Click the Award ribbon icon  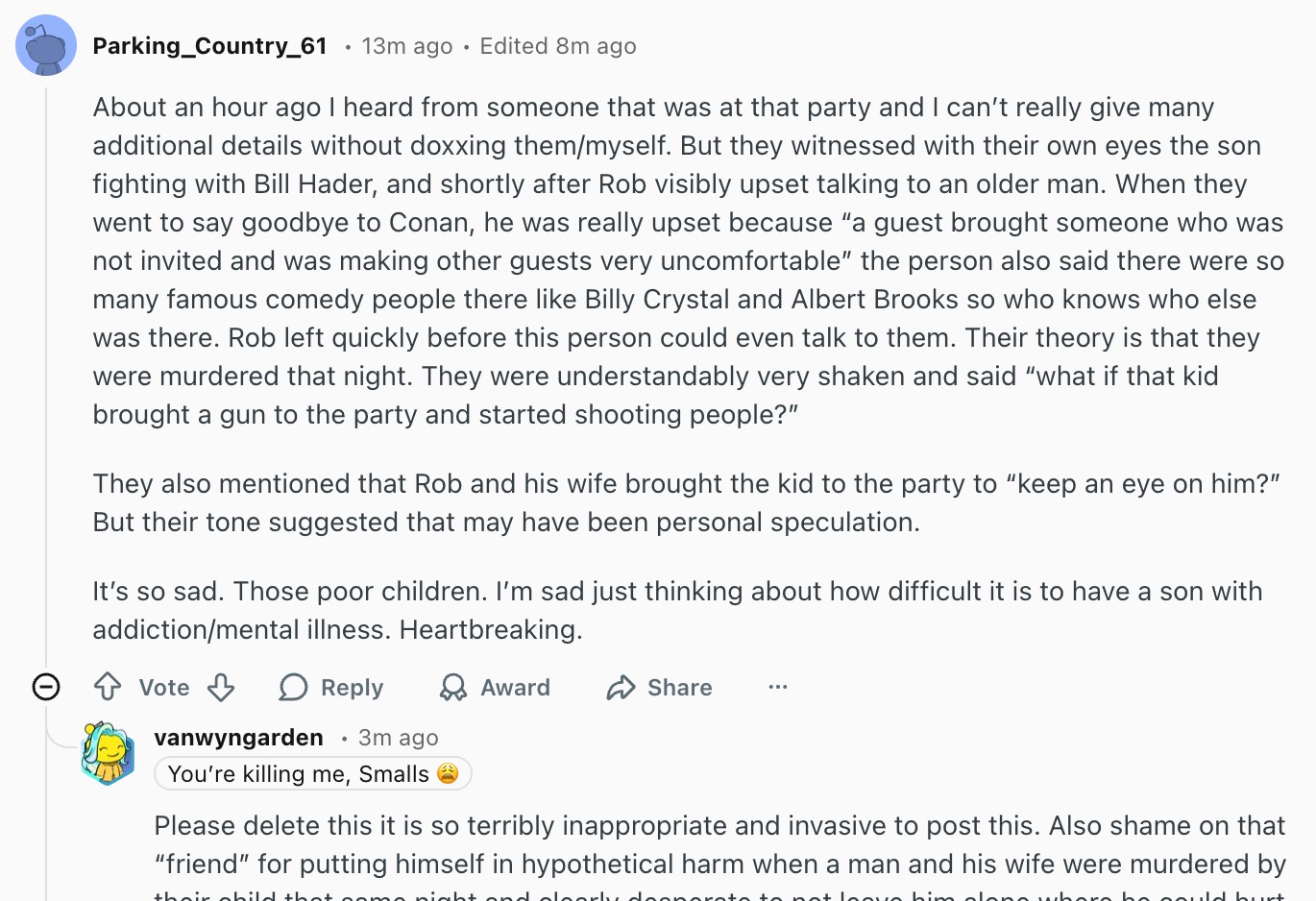pyautogui.click(x=453, y=687)
